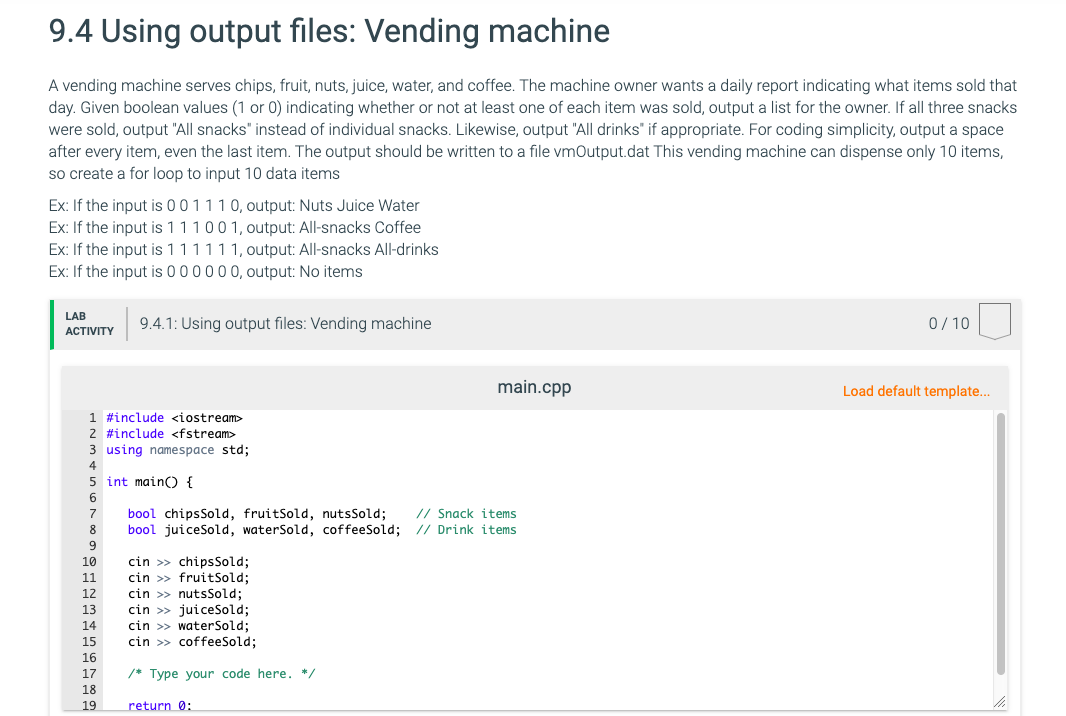The height and width of the screenshot is (716, 1066).
Task: Click the LAB ACTIVITY label
Action: 89,324
